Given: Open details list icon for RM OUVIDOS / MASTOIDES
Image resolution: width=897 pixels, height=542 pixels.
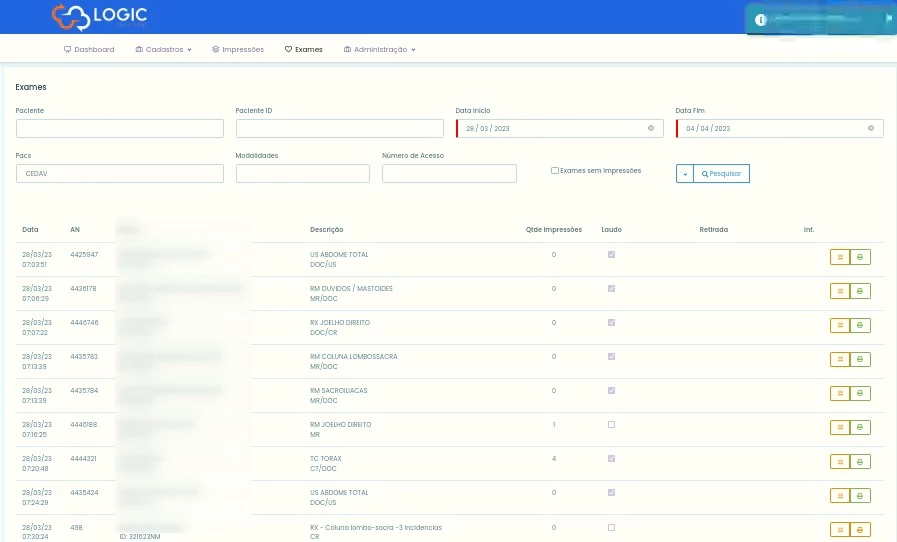Looking at the screenshot, I should [x=840, y=291].
